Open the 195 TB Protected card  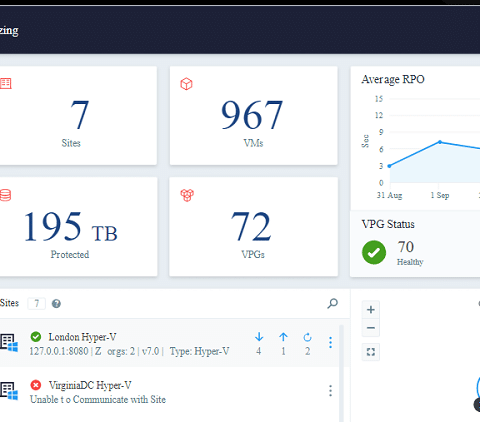[x=78, y=227]
